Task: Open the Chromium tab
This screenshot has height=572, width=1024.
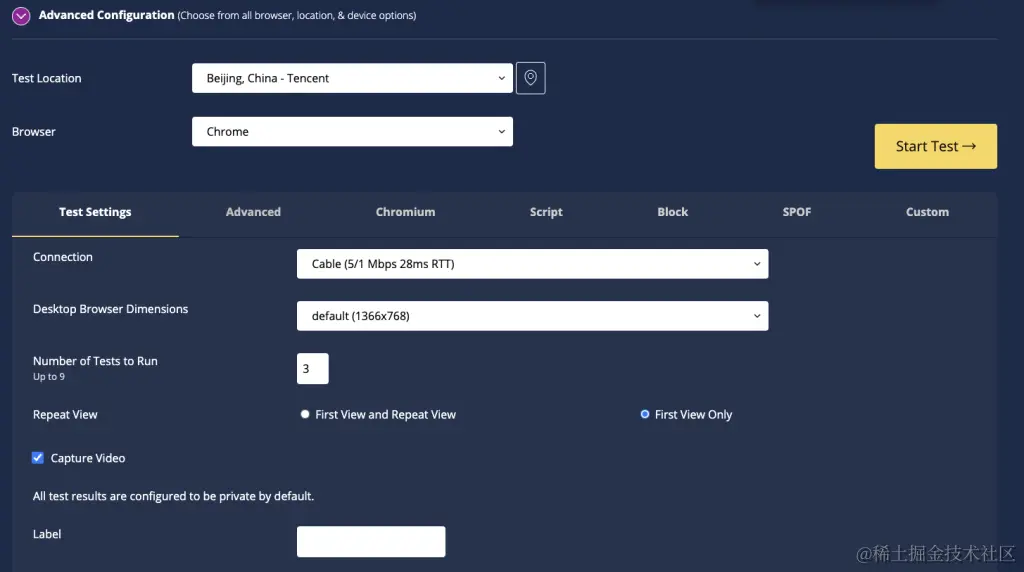Action: [x=405, y=212]
